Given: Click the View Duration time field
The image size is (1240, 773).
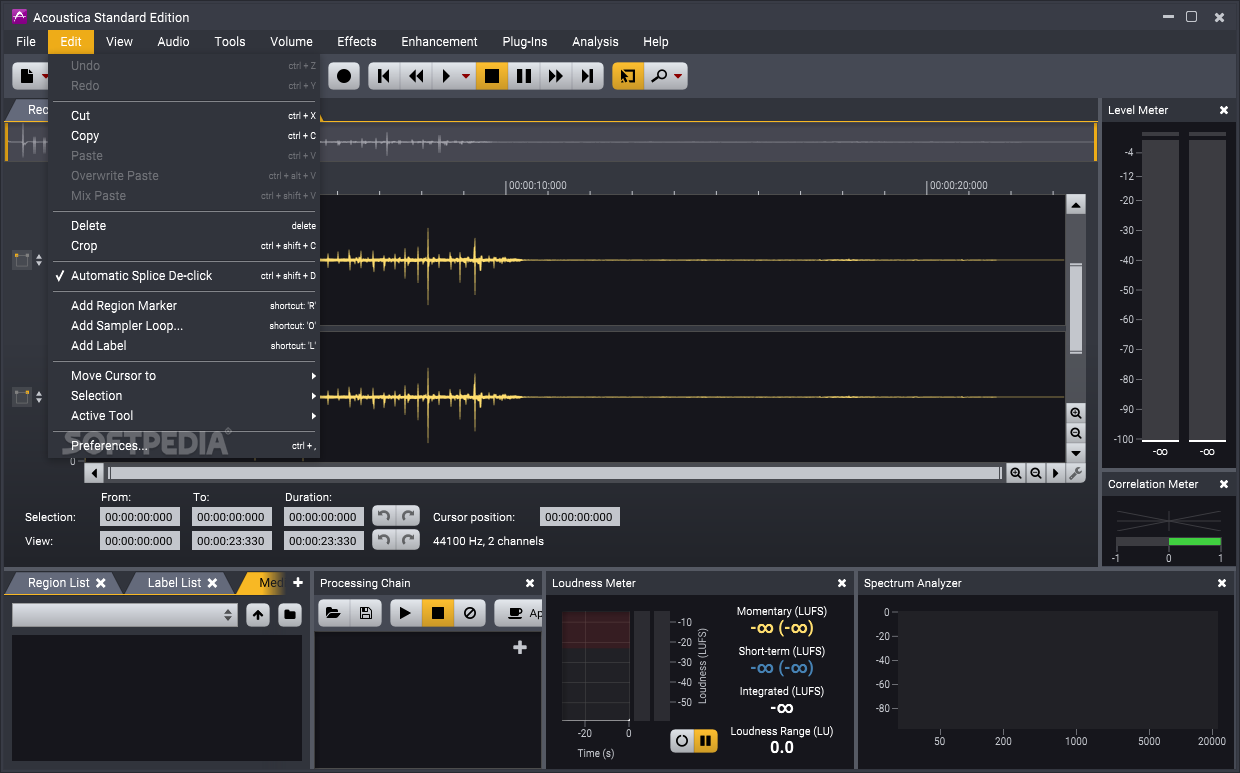Looking at the screenshot, I should click(x=324, y=541).
